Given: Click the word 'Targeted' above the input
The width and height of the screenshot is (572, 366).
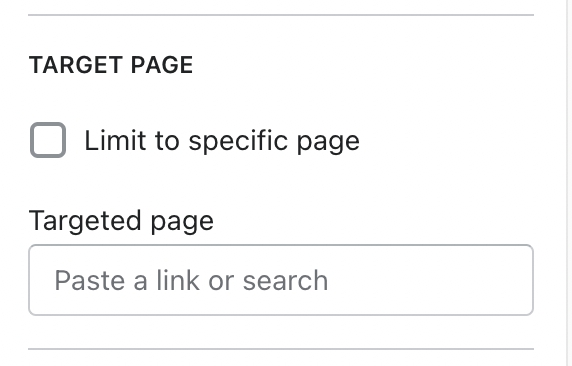Looking at the screenshot, I should point(85,220).
